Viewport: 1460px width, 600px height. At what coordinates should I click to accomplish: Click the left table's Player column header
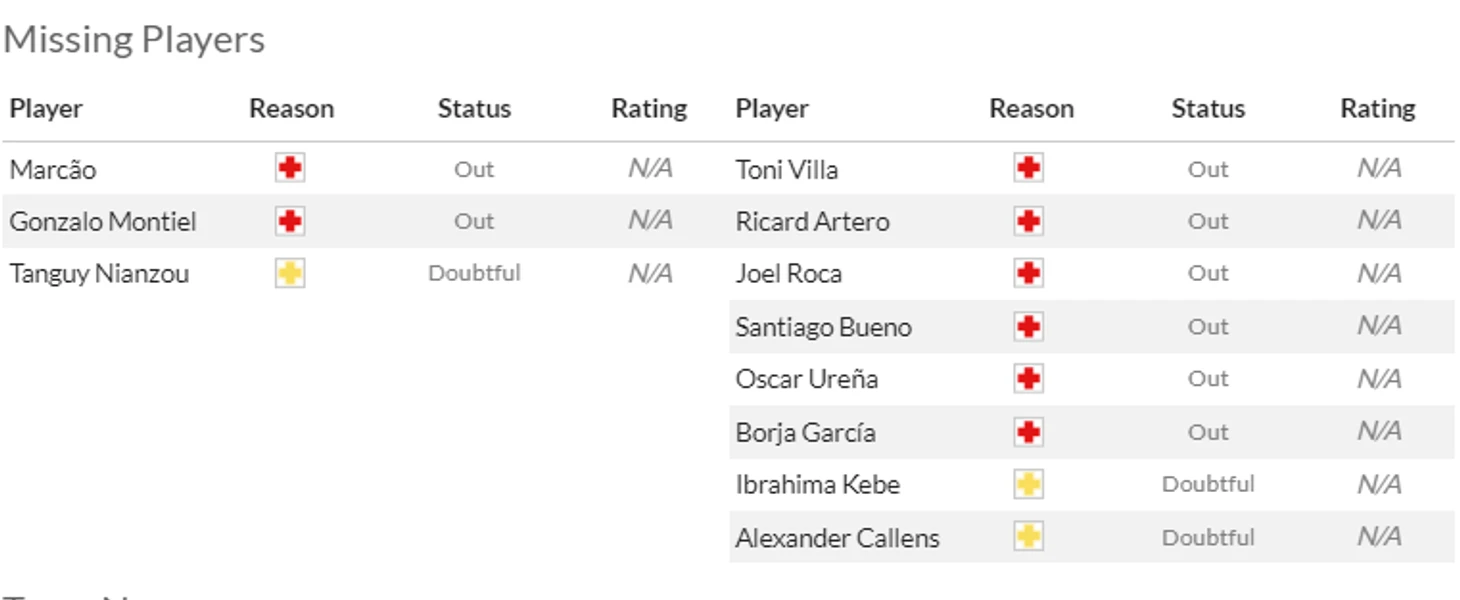(x=46, y=108)
